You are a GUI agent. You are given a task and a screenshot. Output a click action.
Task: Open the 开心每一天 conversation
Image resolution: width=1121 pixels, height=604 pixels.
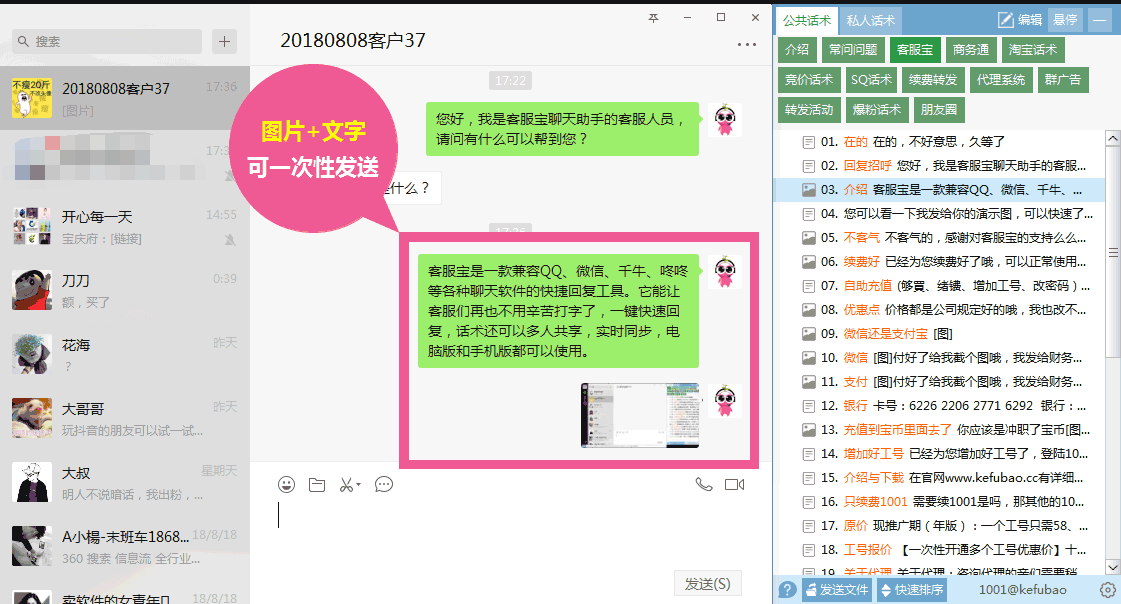[x=125, y=227]
